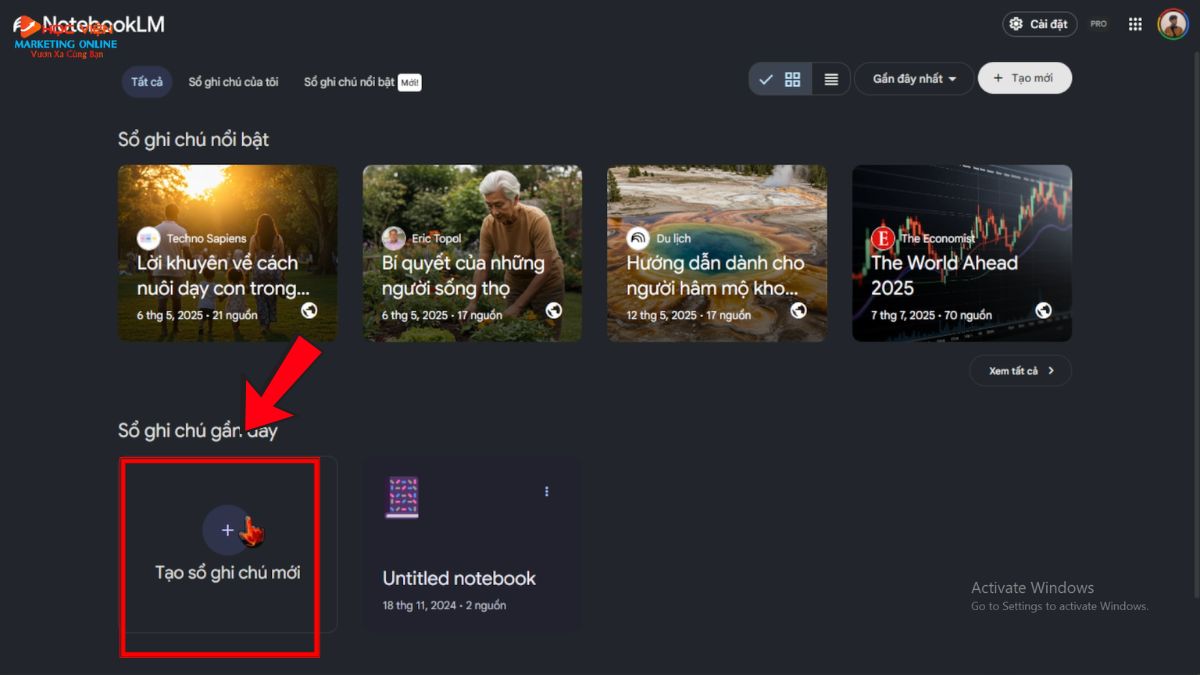This screenshot has height=675, width=1200.
Task: Expand Xem tất cả featured notebooks
Action: pyautogui.click(x=1020, y=371)
